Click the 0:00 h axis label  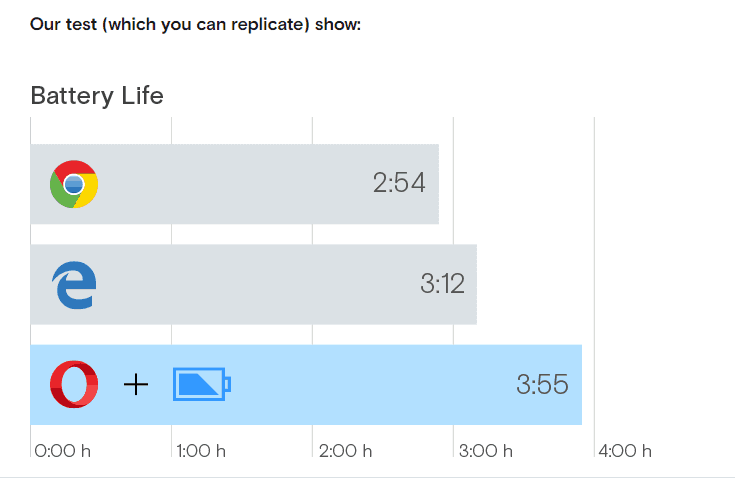[62, 451]
